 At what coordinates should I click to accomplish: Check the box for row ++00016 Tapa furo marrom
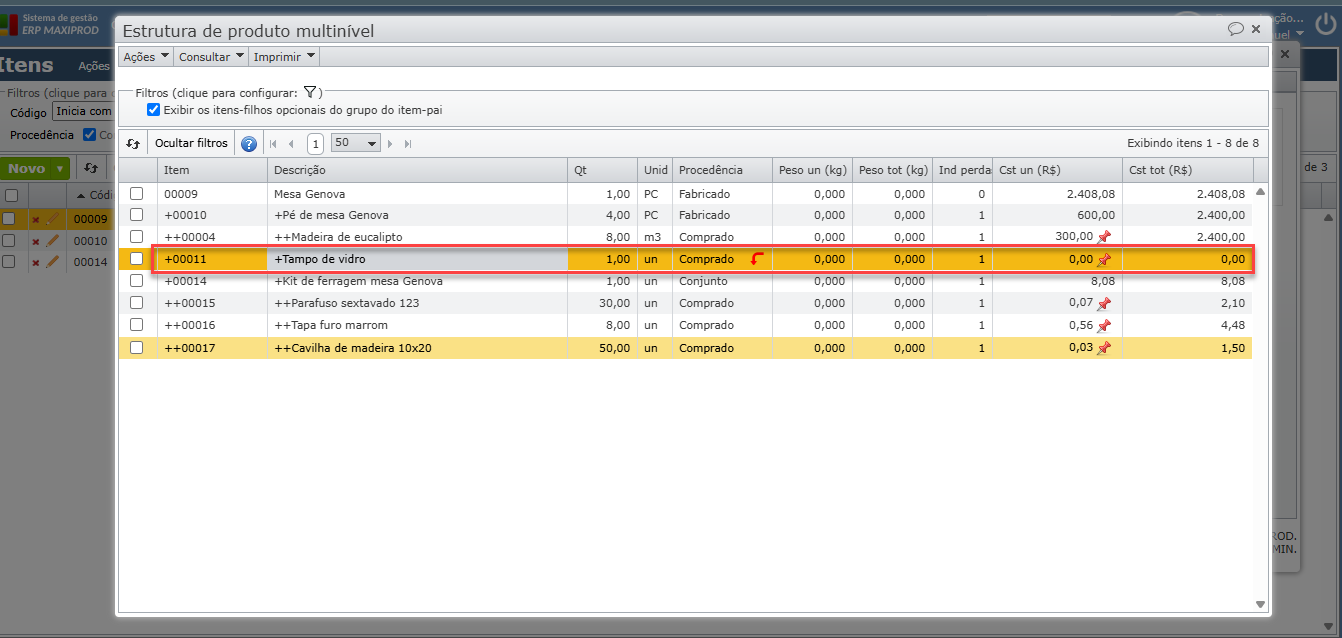pos(137,325)
